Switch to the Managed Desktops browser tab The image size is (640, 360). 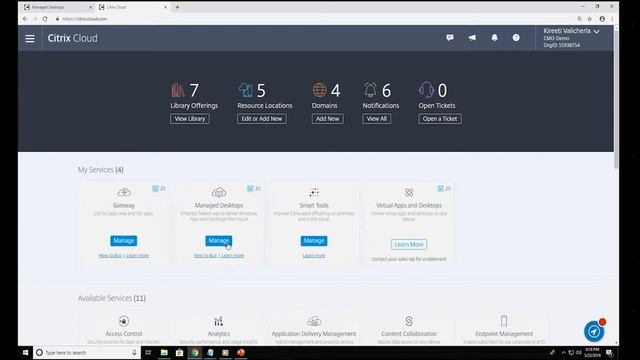click(57, 7)
